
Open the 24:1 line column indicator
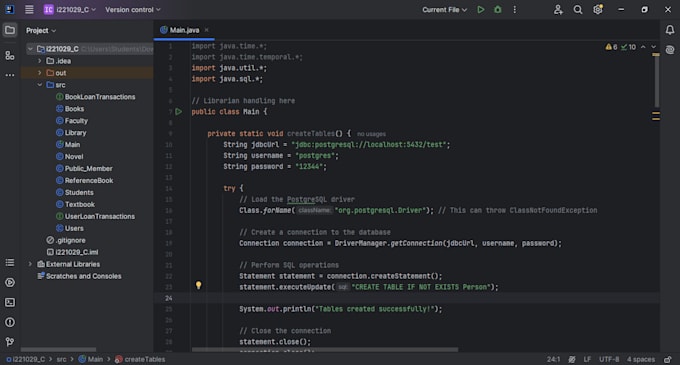pyautogui.click(x=553, y=359)
